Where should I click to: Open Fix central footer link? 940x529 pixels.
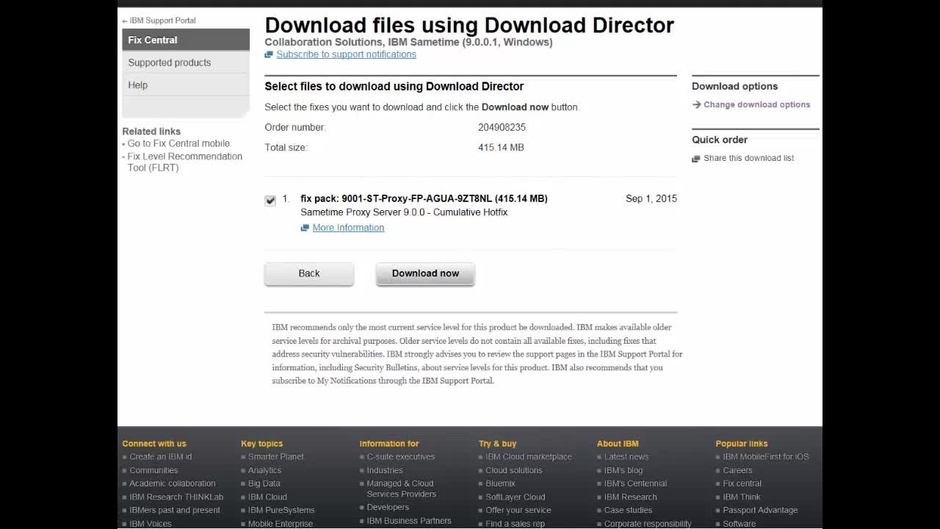[742, 483]
